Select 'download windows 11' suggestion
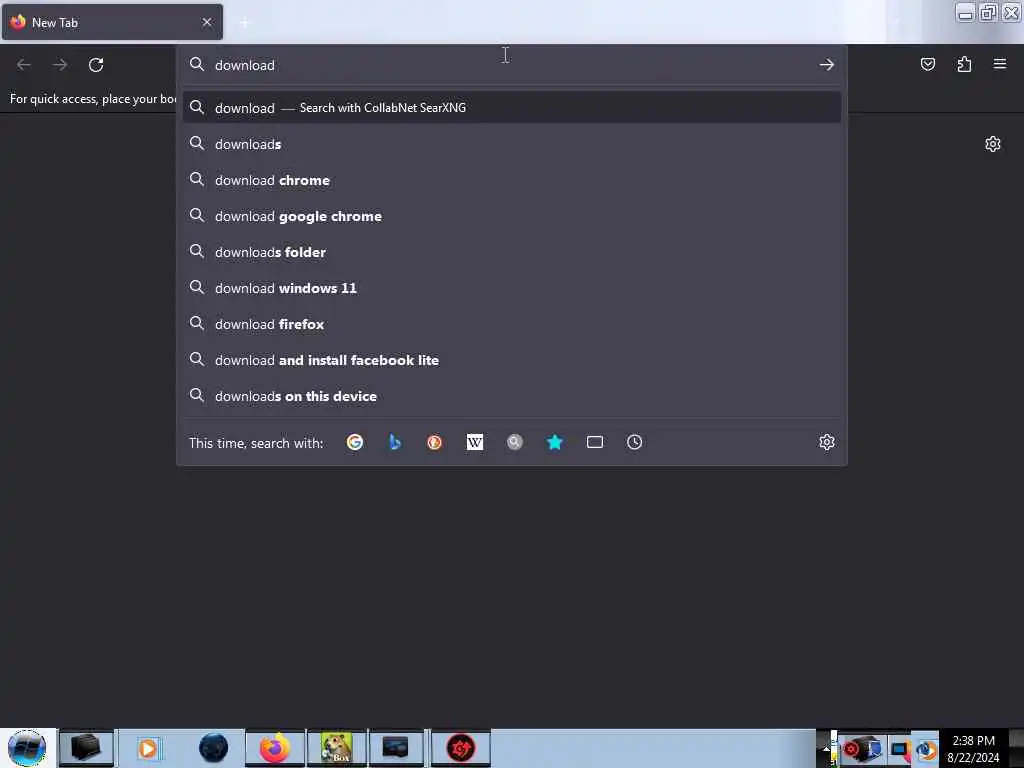 coord(511,288)
